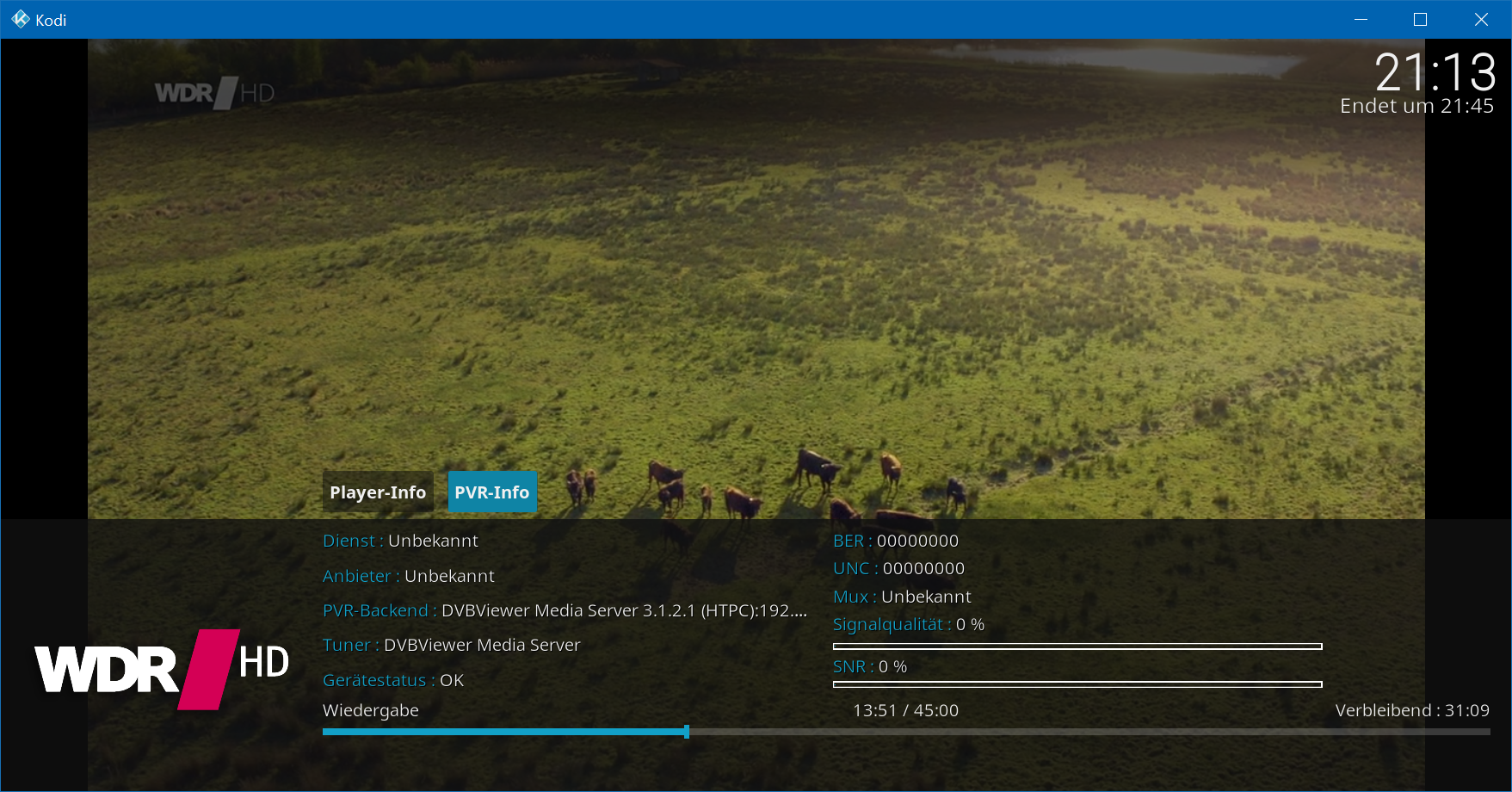Click the 'SNR : 0 %' label
This screenshot has height=792, width=1512.
(x=870, y=666)
